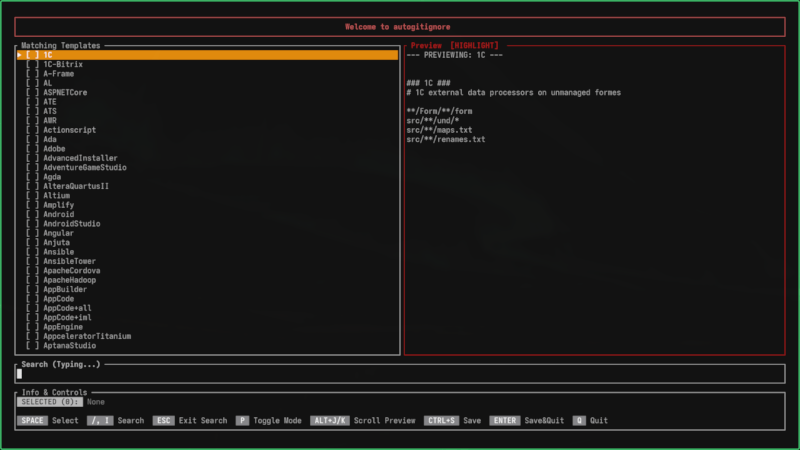The height and width of the screenshot is (450, 800).
Task: Select the Android row
Action: pyautogui.click(x=208, y=214)
